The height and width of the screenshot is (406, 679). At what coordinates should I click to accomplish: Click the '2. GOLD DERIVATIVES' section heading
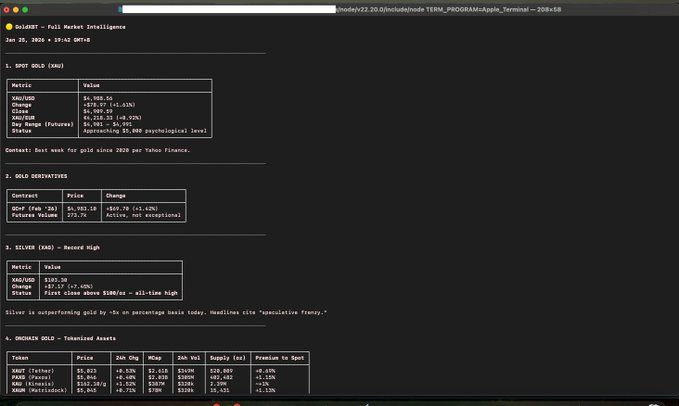coord(36,176)
